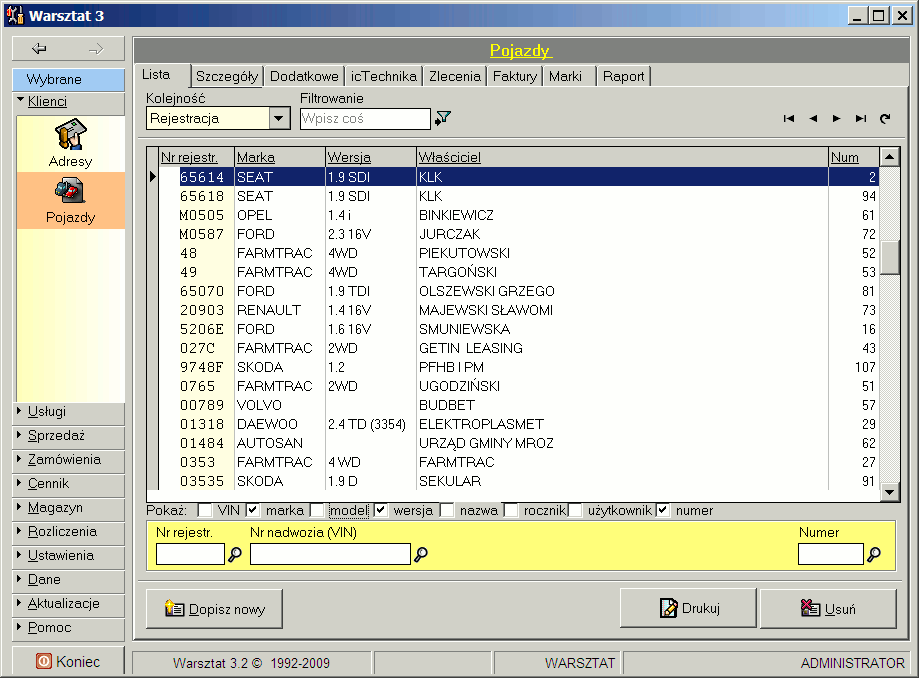Switch to the Szczegóły tab
Image resolution: width=919 pixels, height=678 pixels.
[x=227, y=76]
